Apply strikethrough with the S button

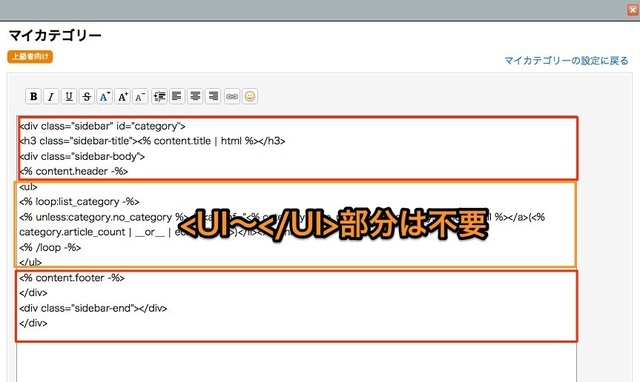pos(87,97)
